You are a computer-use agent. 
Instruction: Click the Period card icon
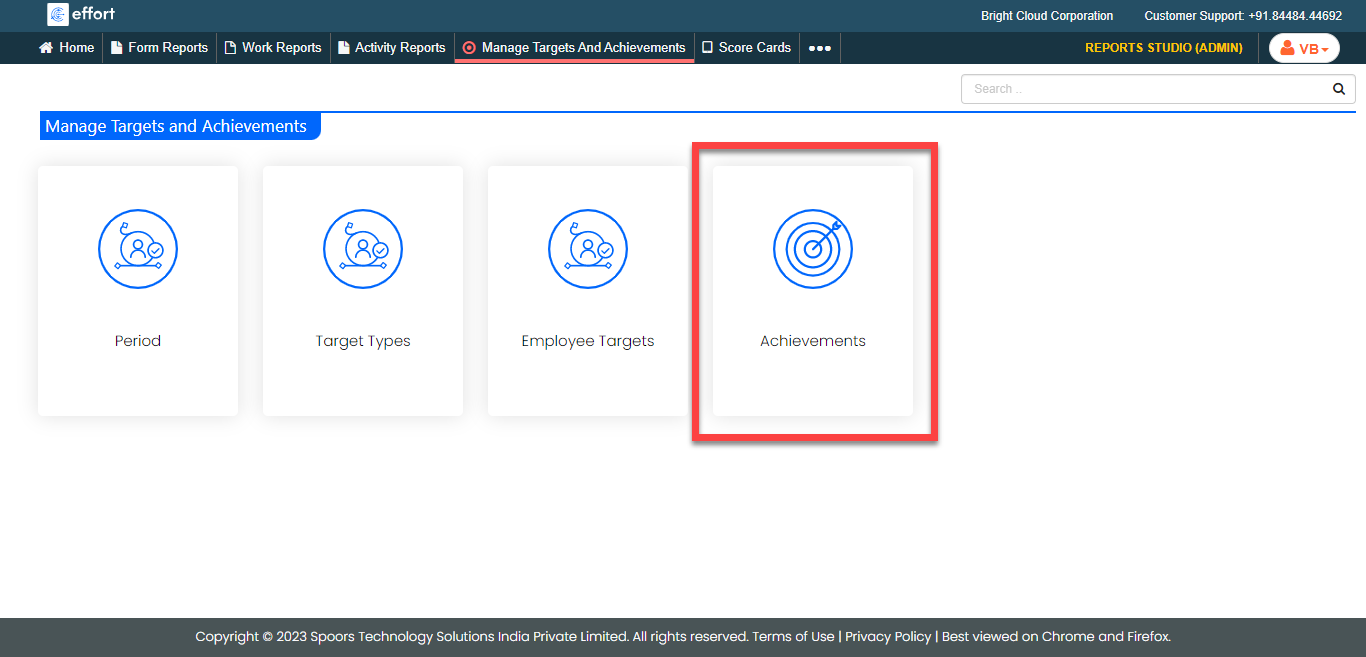(138, 249)
